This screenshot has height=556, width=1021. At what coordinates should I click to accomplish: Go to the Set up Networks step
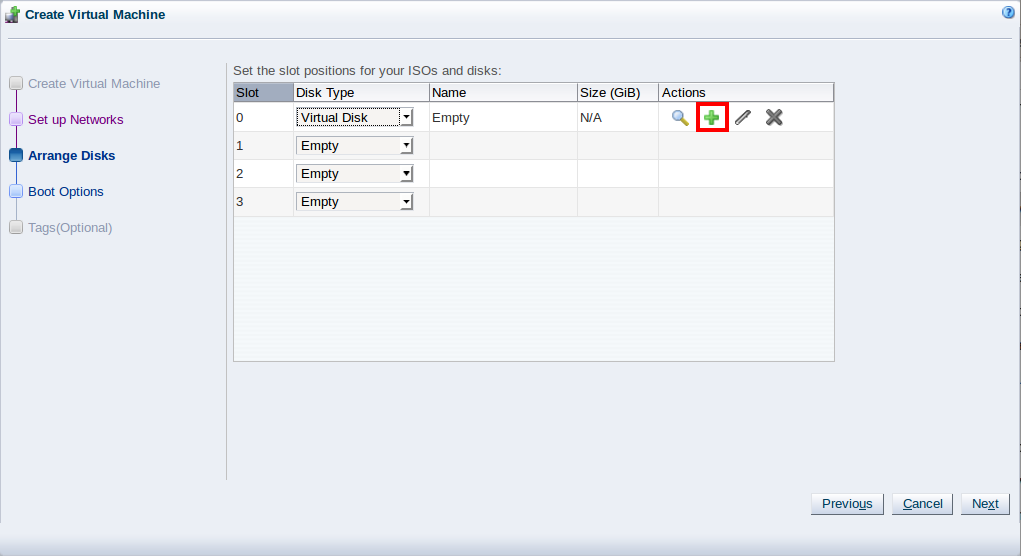pyautogui.click(x=76, y=120)
